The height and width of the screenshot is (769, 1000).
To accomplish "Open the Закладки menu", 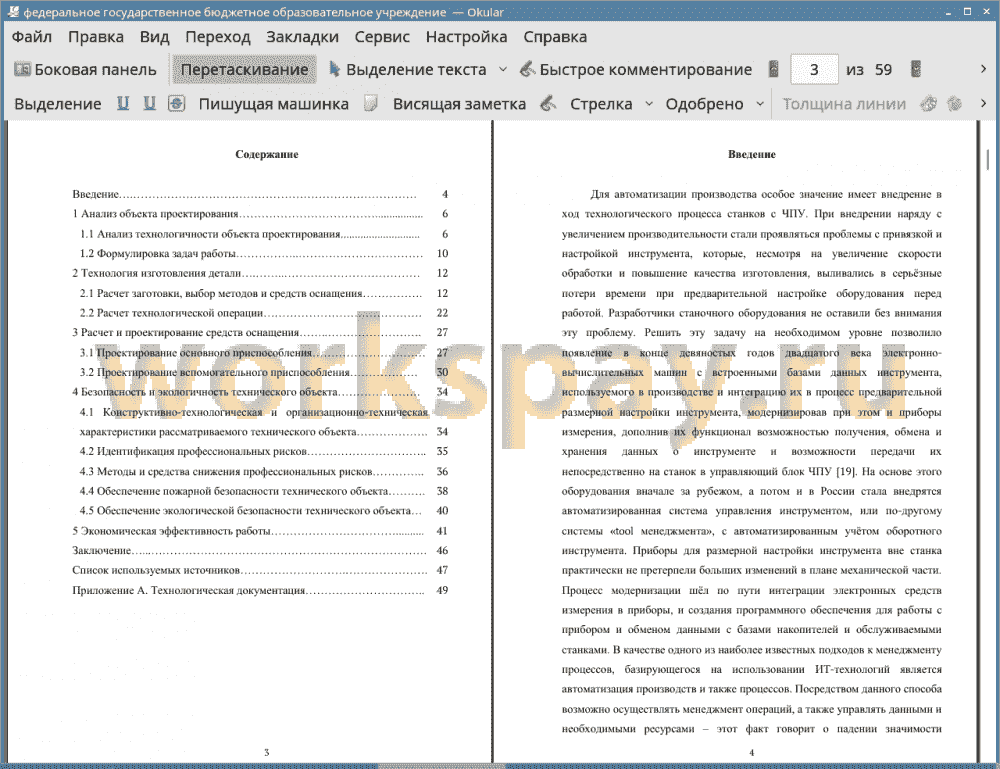I will tap(302, 37).
